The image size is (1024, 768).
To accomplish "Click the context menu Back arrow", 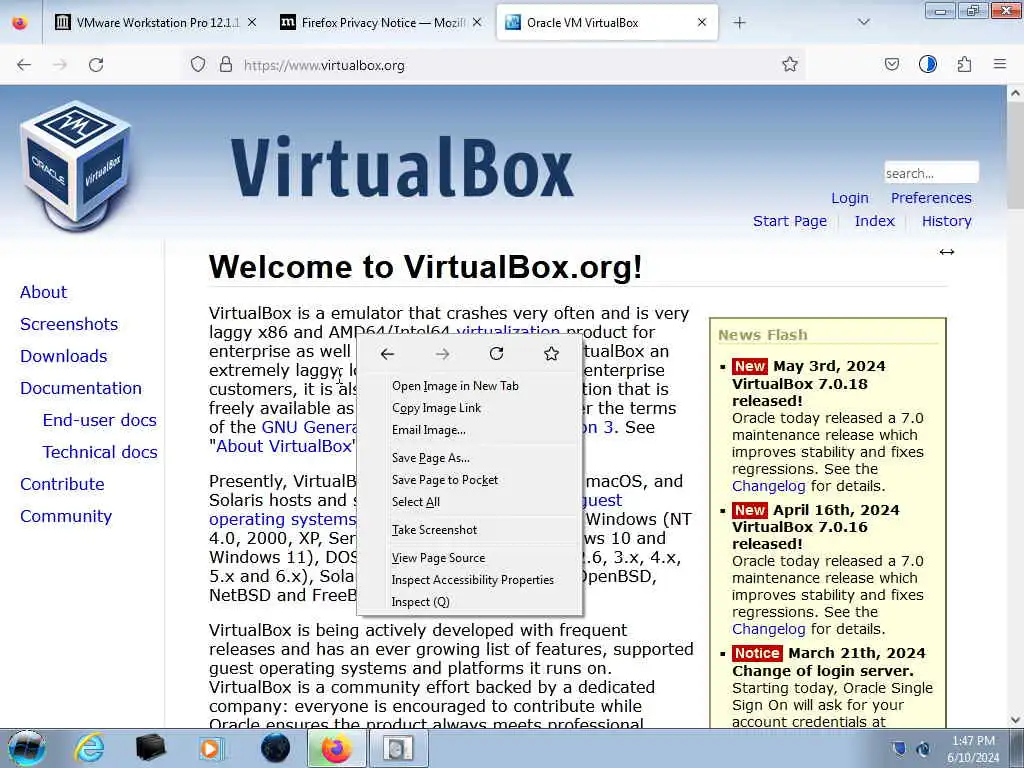I will pos(387,354).
